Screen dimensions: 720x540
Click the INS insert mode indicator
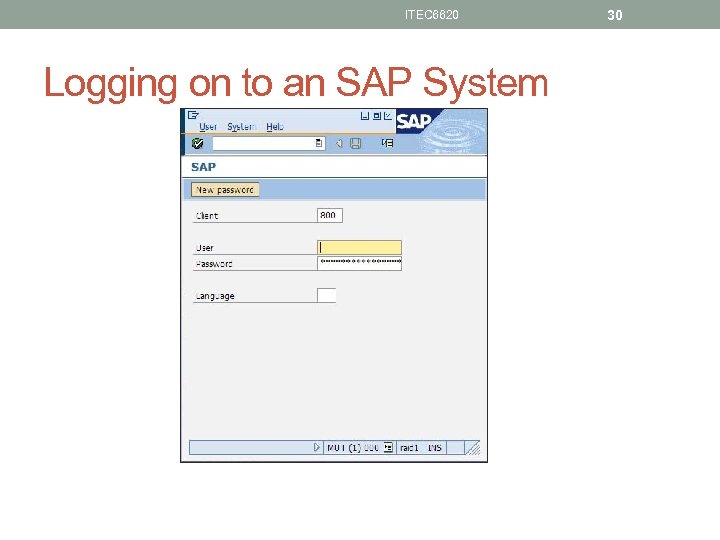click(434, 448)
